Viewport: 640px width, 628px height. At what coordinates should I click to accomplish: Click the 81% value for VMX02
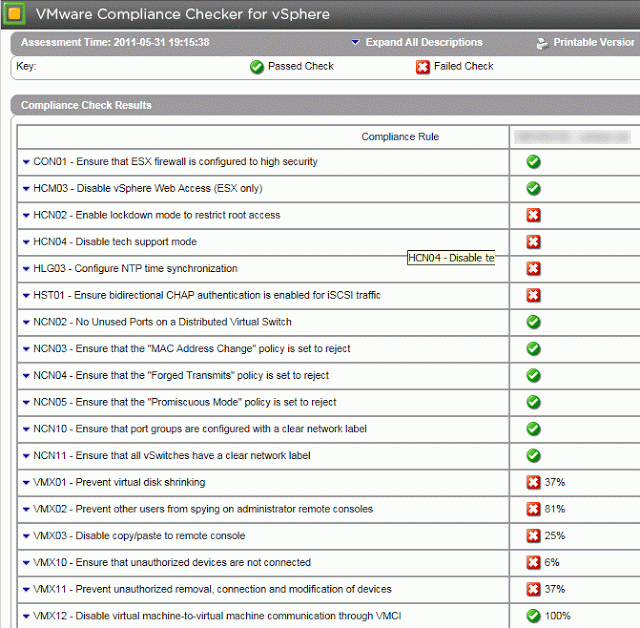[555, 509]
